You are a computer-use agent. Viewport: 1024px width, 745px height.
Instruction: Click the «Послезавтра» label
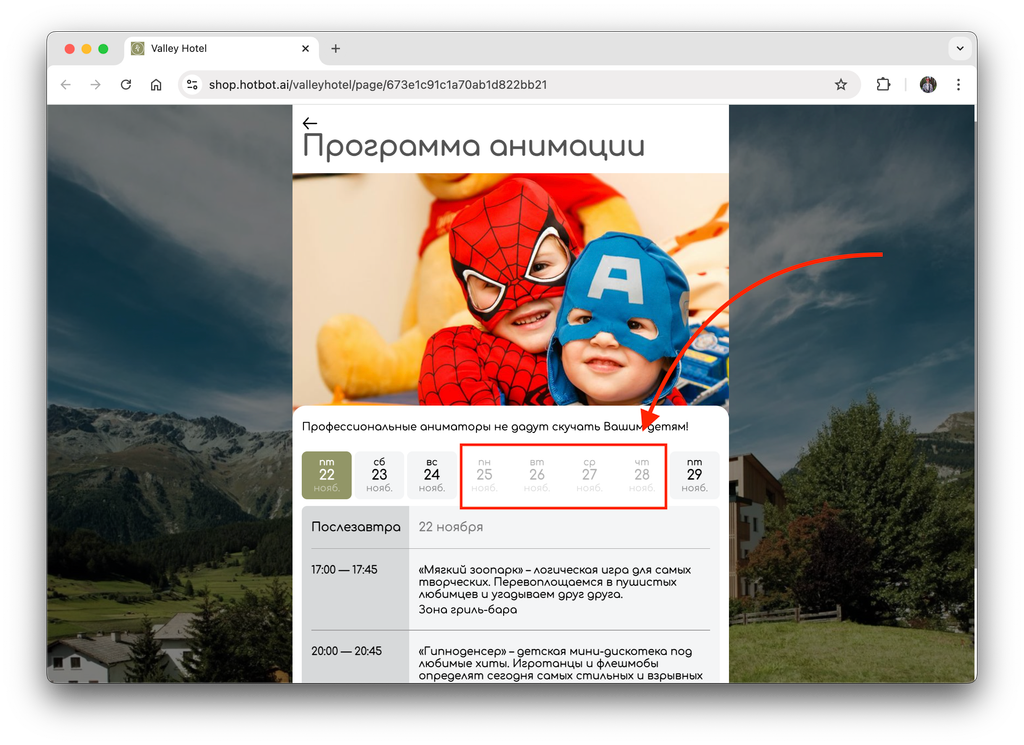coord(356,527)
